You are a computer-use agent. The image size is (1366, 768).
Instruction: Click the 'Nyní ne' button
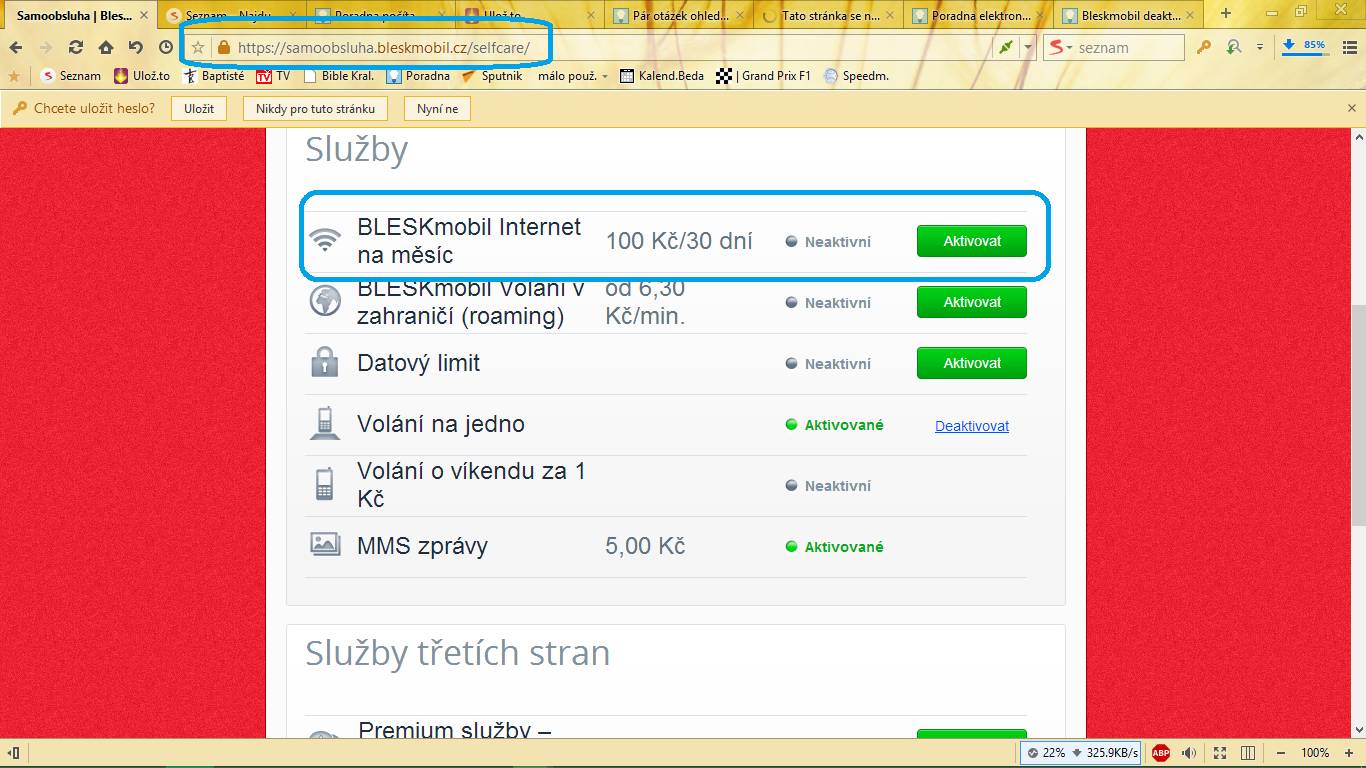(438, 108)
